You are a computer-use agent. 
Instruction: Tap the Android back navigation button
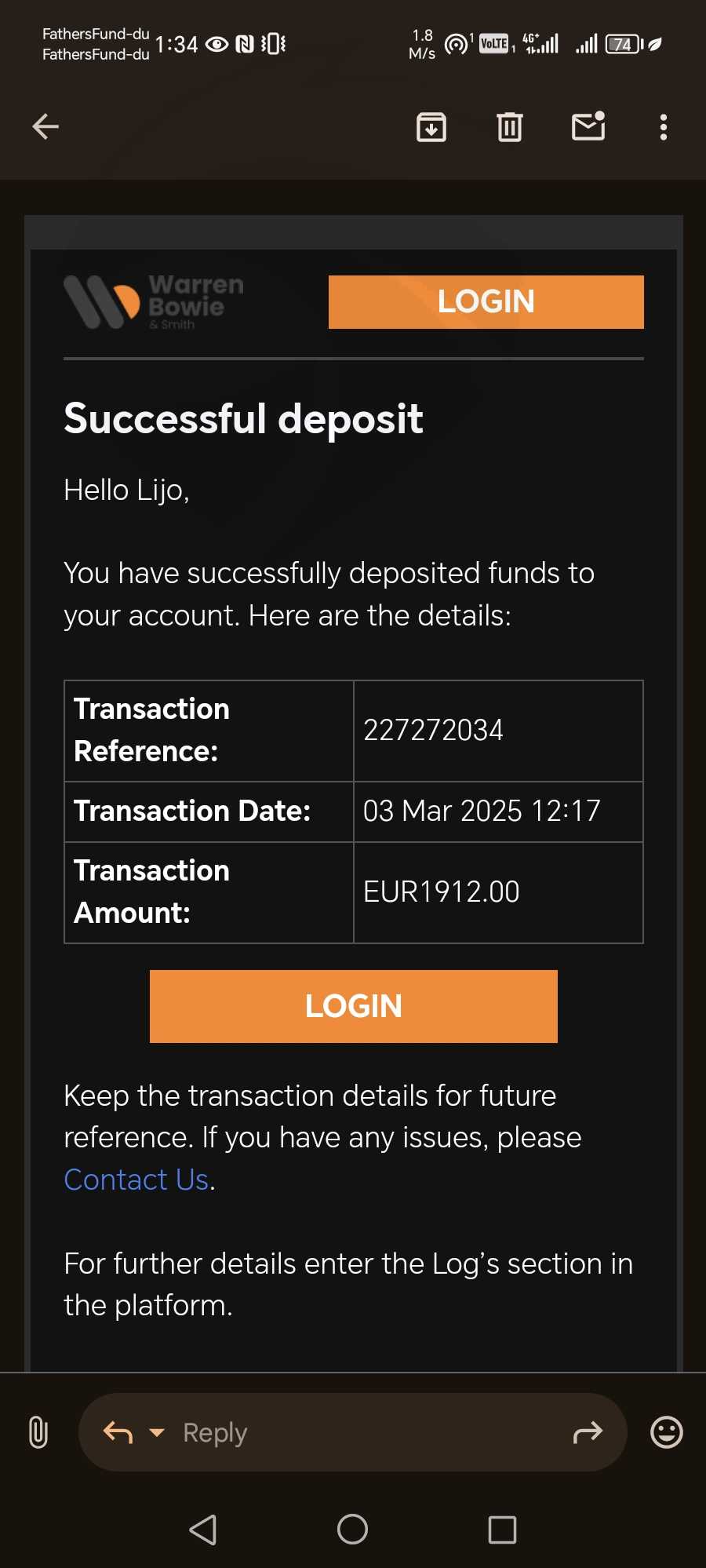(x=203, y=1529)
